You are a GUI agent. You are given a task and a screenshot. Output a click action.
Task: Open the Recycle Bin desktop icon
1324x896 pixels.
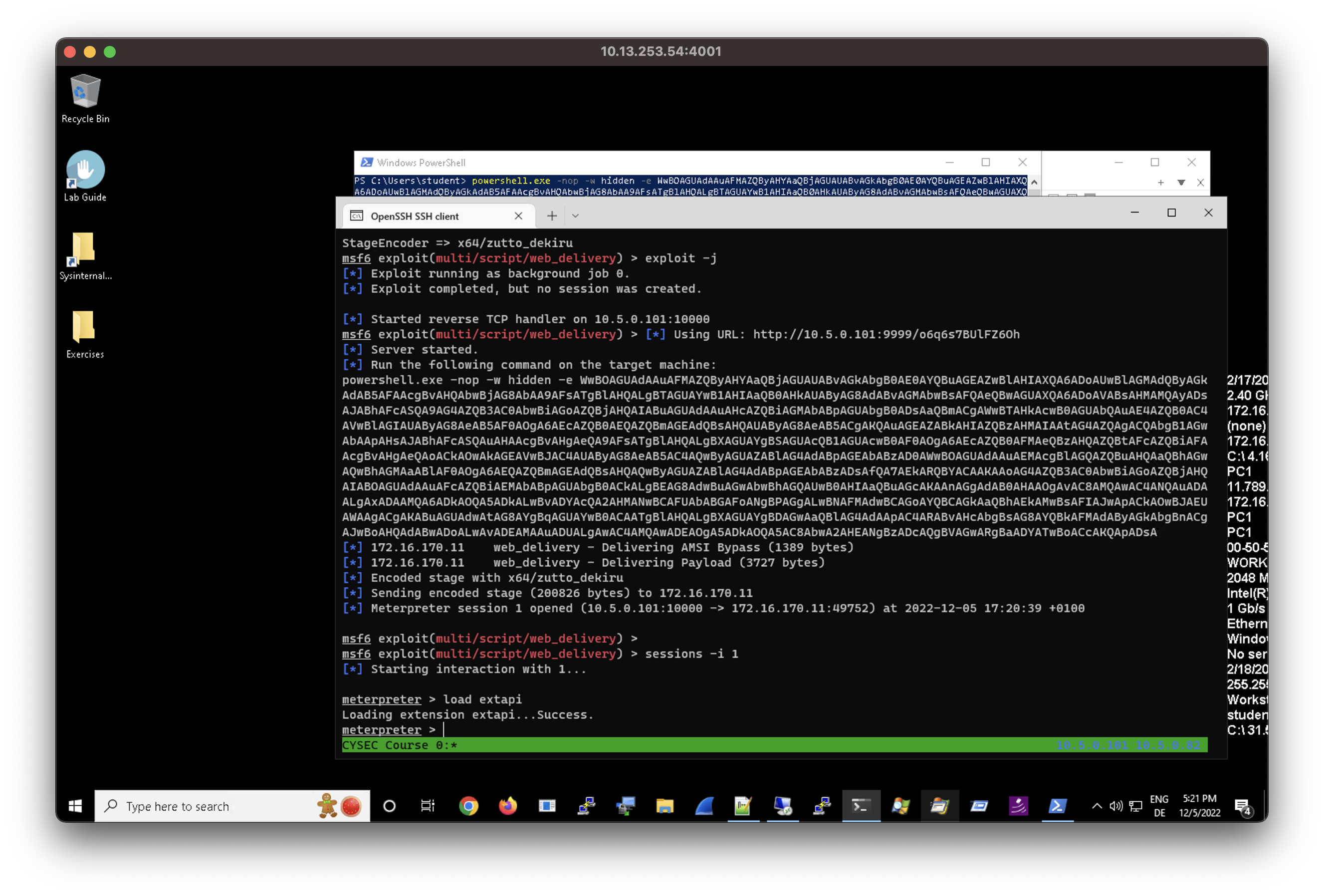tap(85, 99)
